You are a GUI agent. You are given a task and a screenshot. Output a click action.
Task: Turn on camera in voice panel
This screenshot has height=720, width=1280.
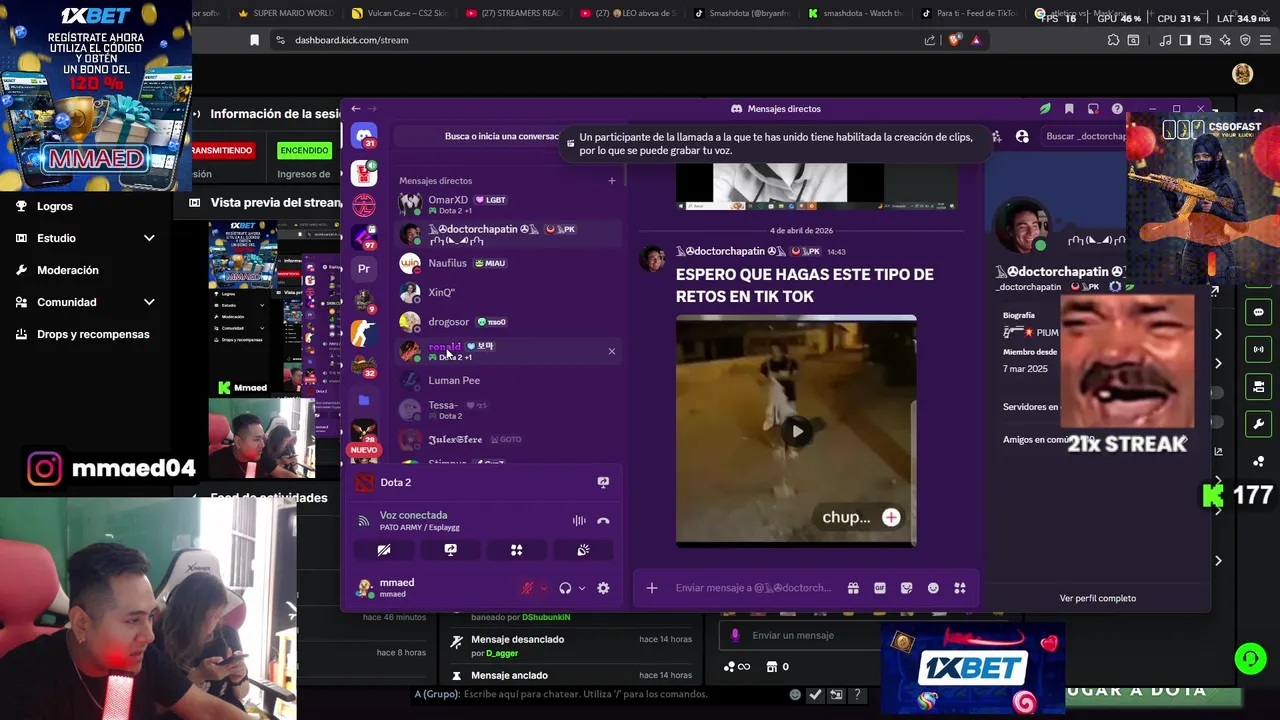pos(384,550)
